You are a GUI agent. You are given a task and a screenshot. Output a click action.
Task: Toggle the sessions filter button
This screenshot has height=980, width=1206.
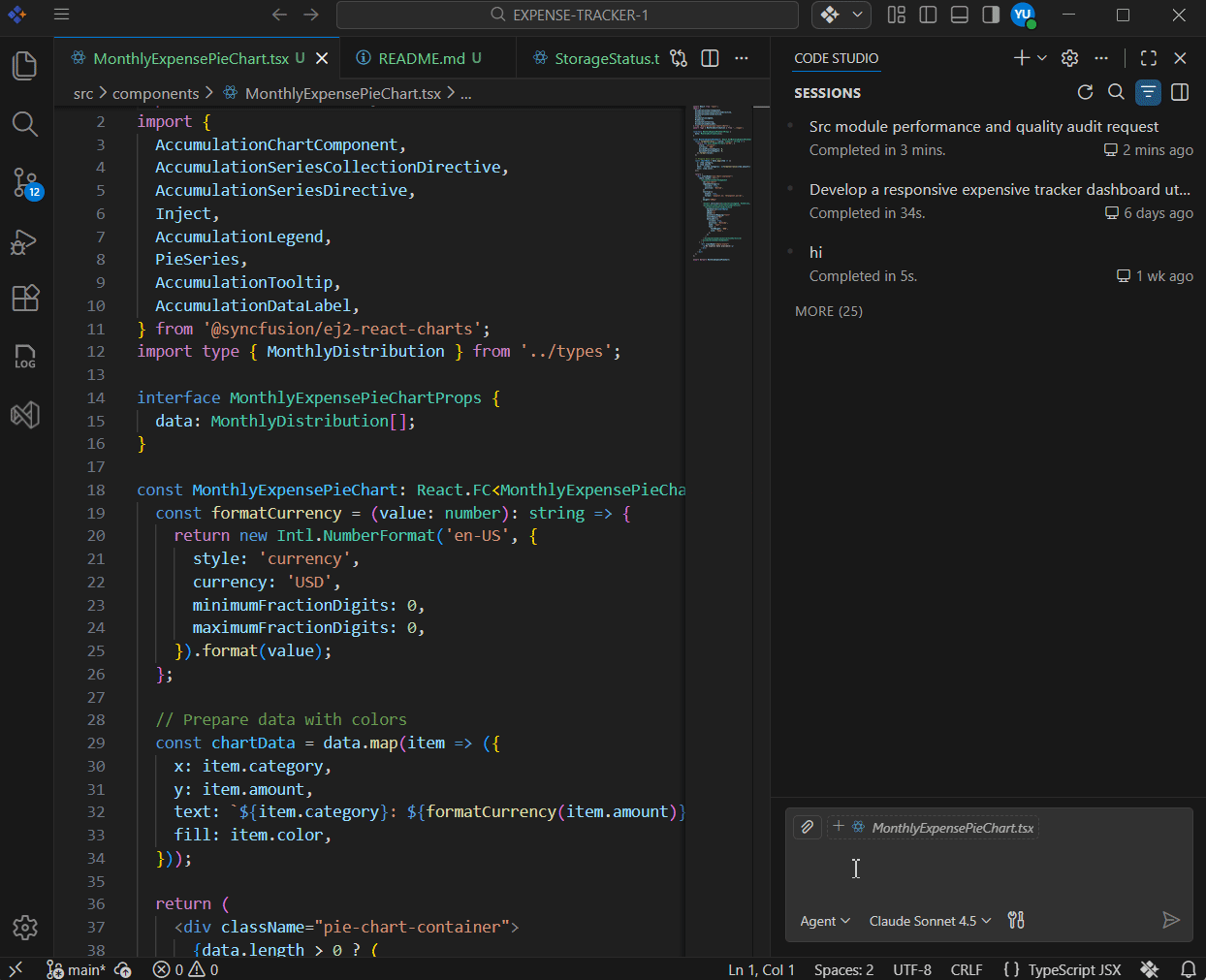pos(1148,92)
